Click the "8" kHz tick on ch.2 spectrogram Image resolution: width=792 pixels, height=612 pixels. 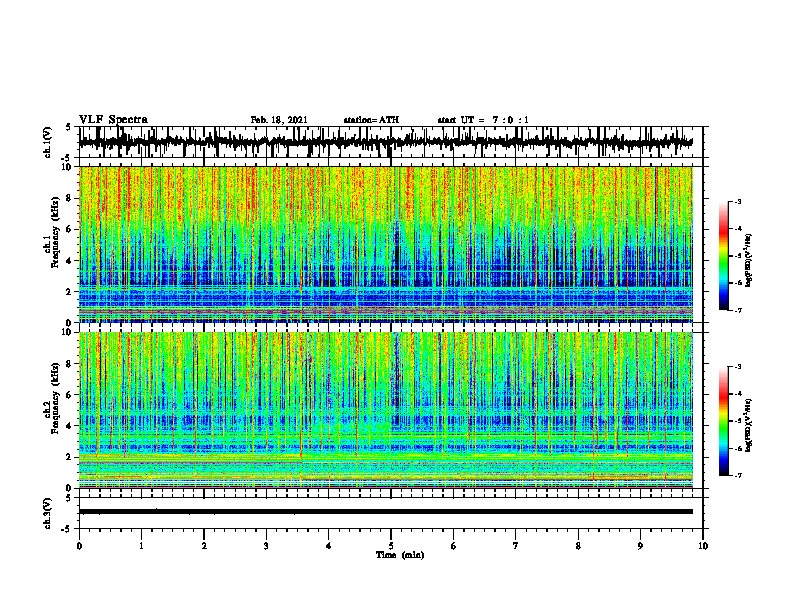point(69,364)
